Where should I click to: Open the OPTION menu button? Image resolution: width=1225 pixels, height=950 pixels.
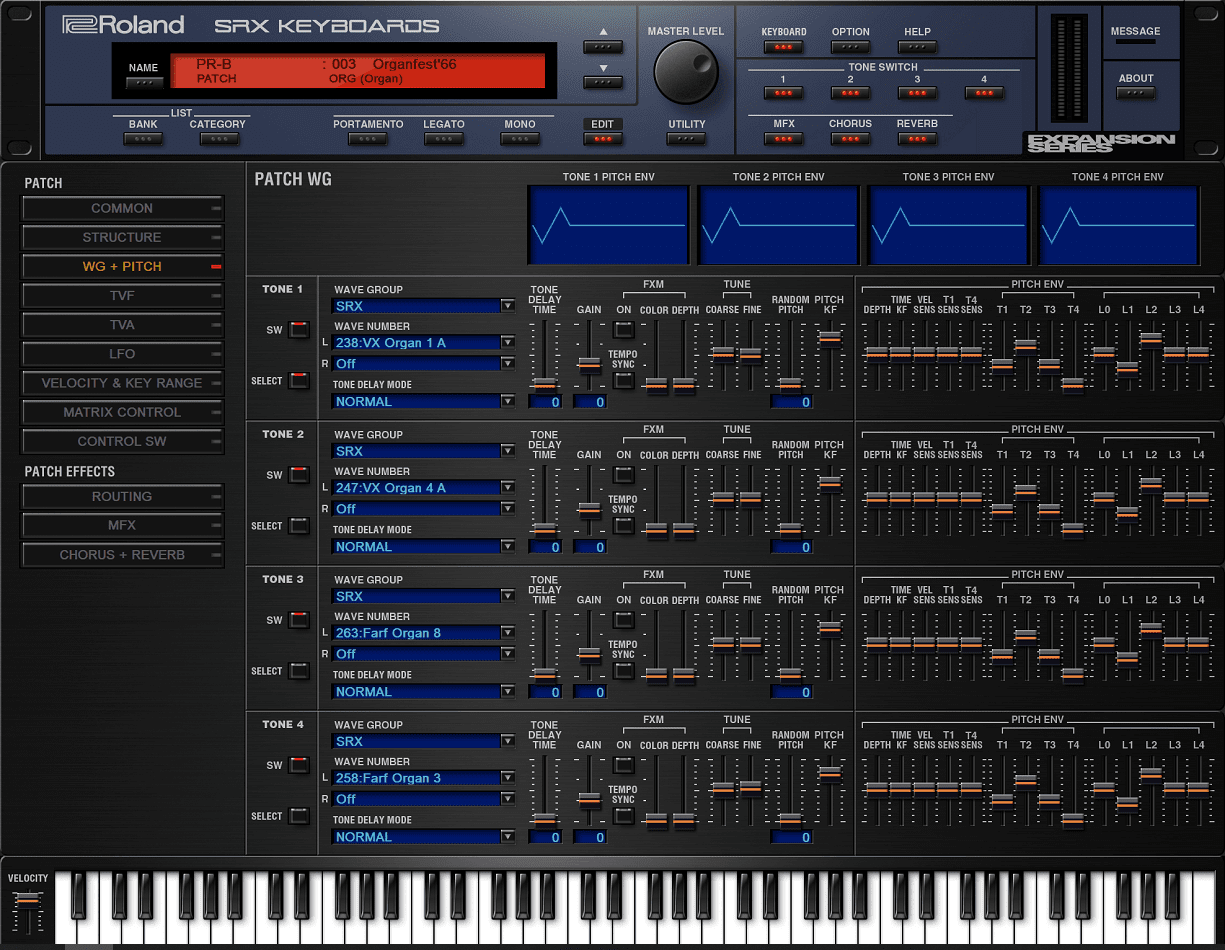click(850, 47)
